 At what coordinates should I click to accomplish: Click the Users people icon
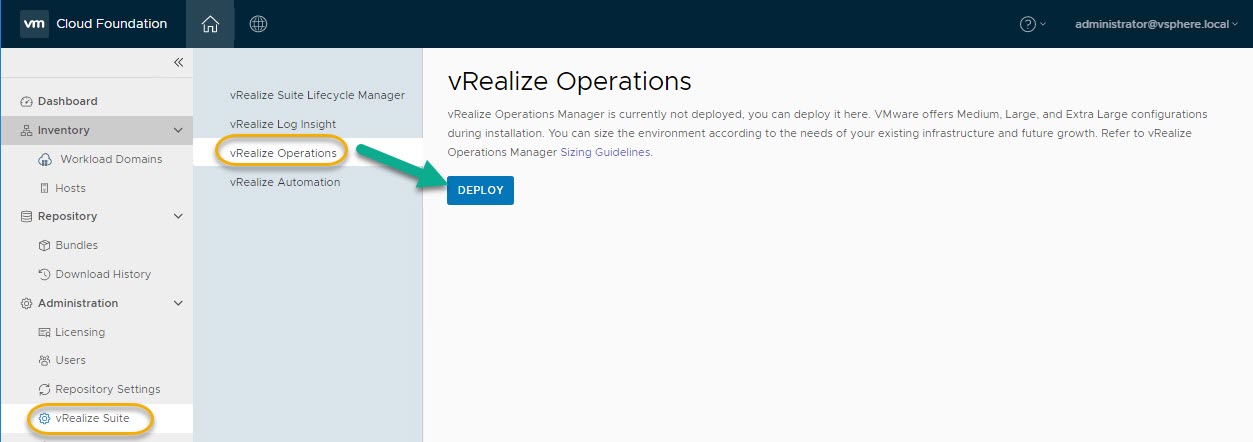coord(44,360)
